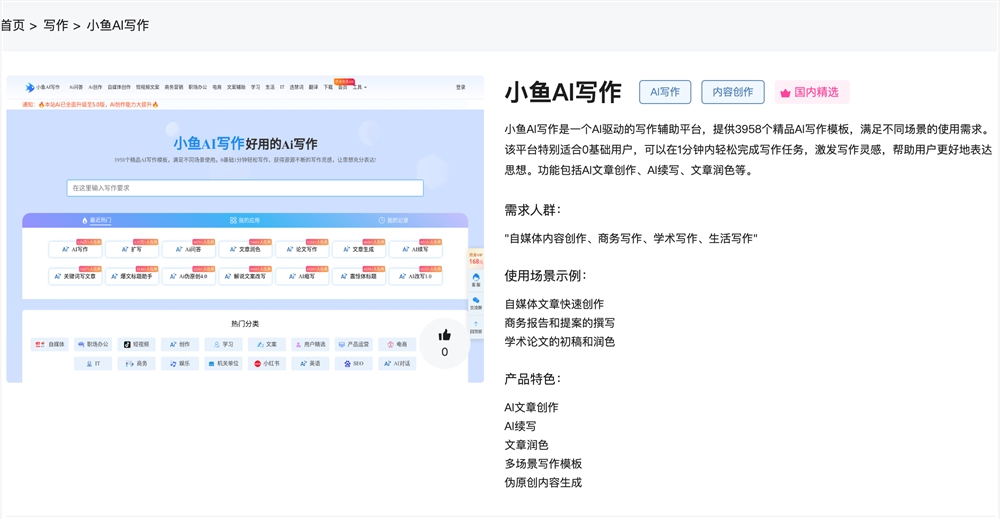This screenshot has height=519, width=1000.
Task: Click the 自媒体文章快速创作 line
Action: pos(554,304)
